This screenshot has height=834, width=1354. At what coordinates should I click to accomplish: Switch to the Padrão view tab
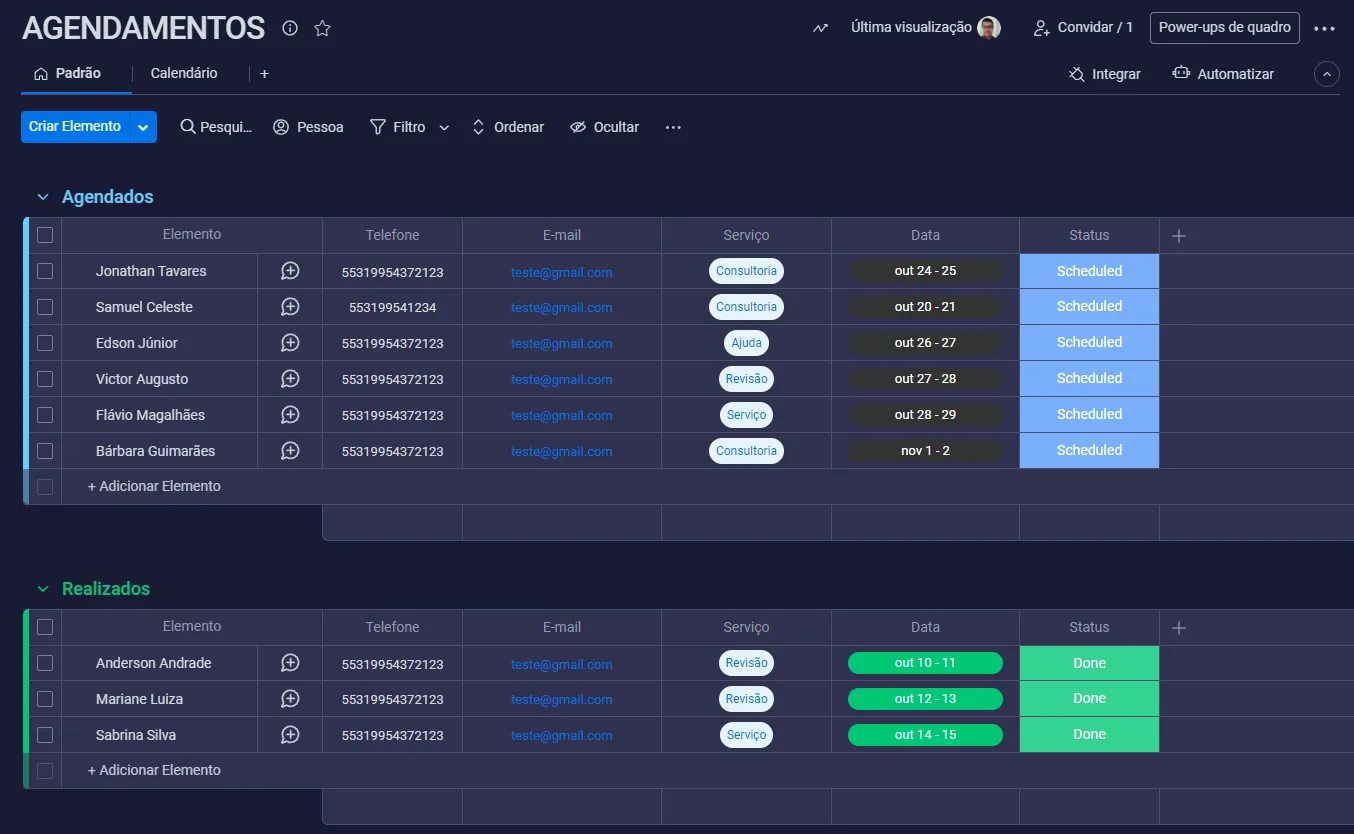click(68, 74)
